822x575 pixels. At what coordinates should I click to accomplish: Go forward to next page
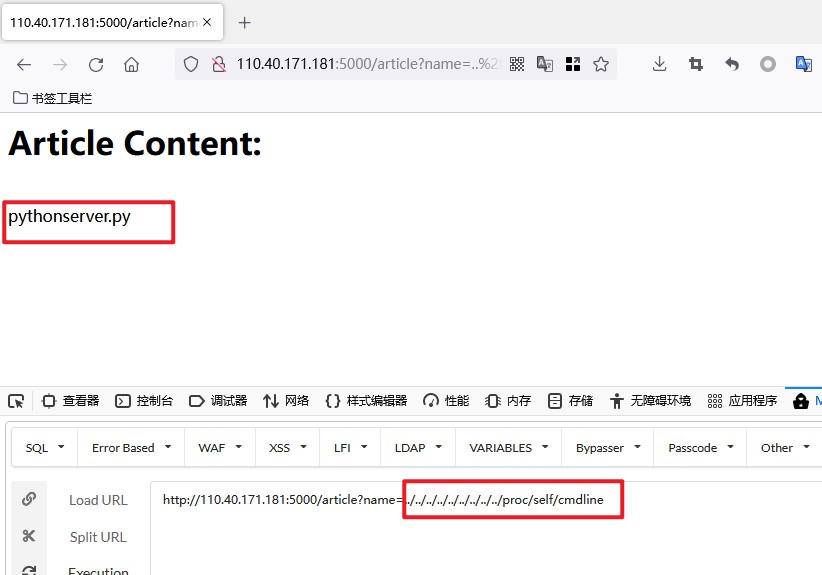pyautogui.click(x=60, y=64)
